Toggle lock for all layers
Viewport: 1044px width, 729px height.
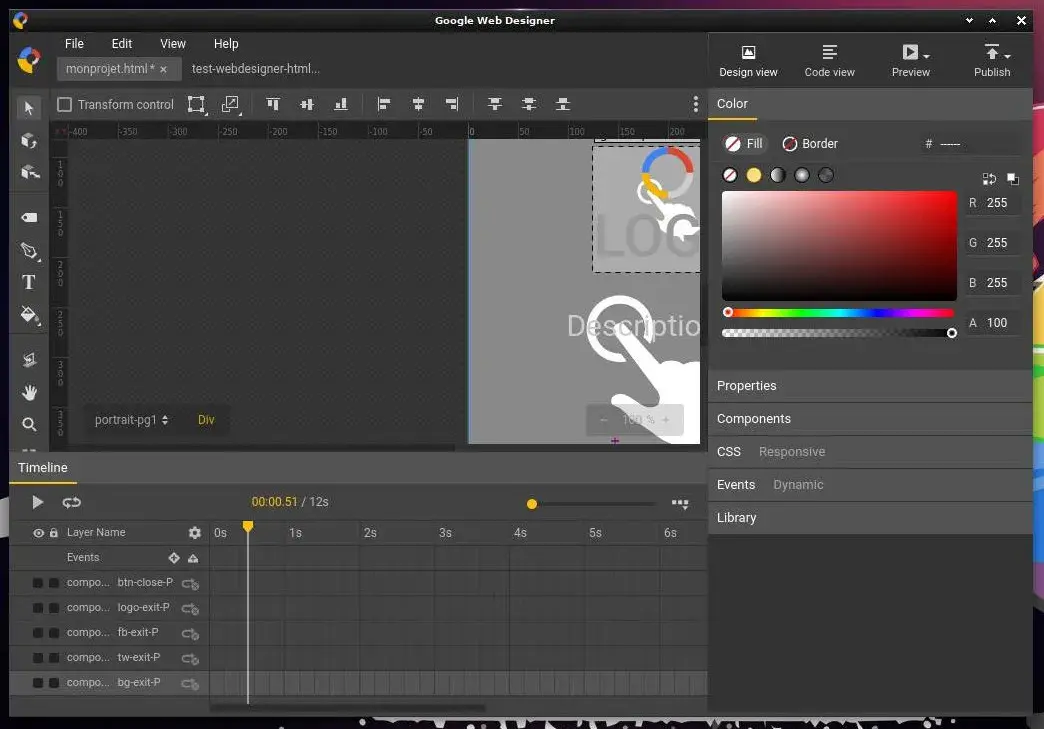pyautogui.click(x=54, y=533)
